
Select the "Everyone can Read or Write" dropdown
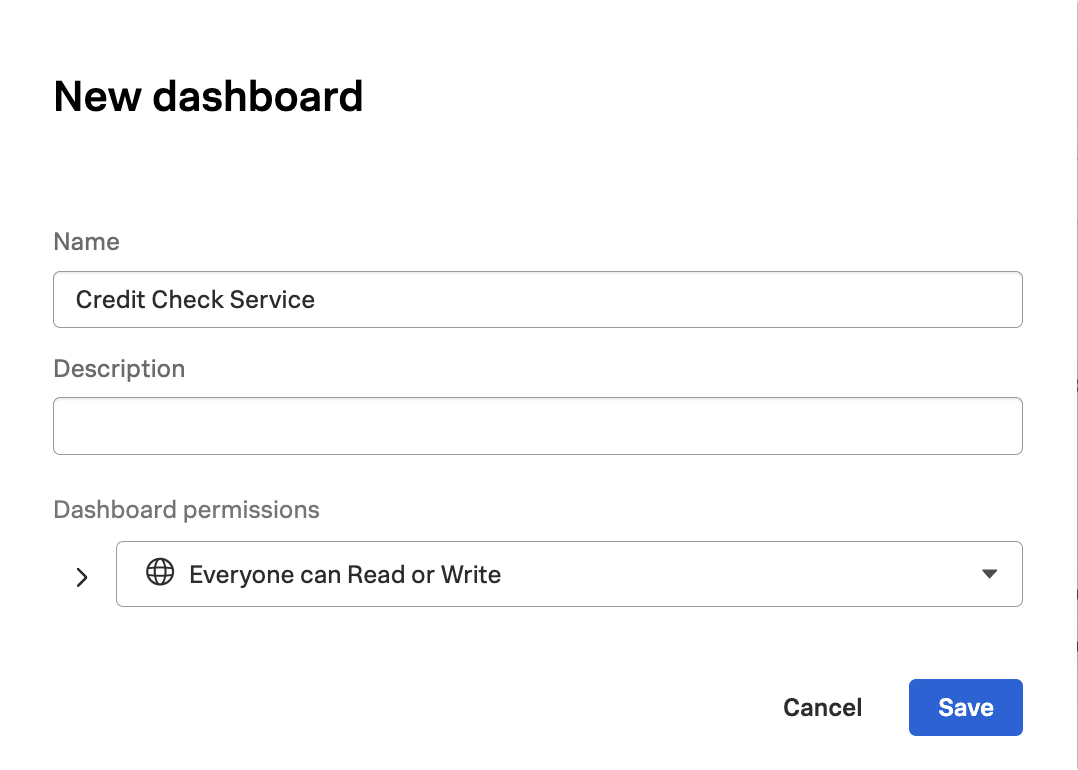[x=568, y=574]
